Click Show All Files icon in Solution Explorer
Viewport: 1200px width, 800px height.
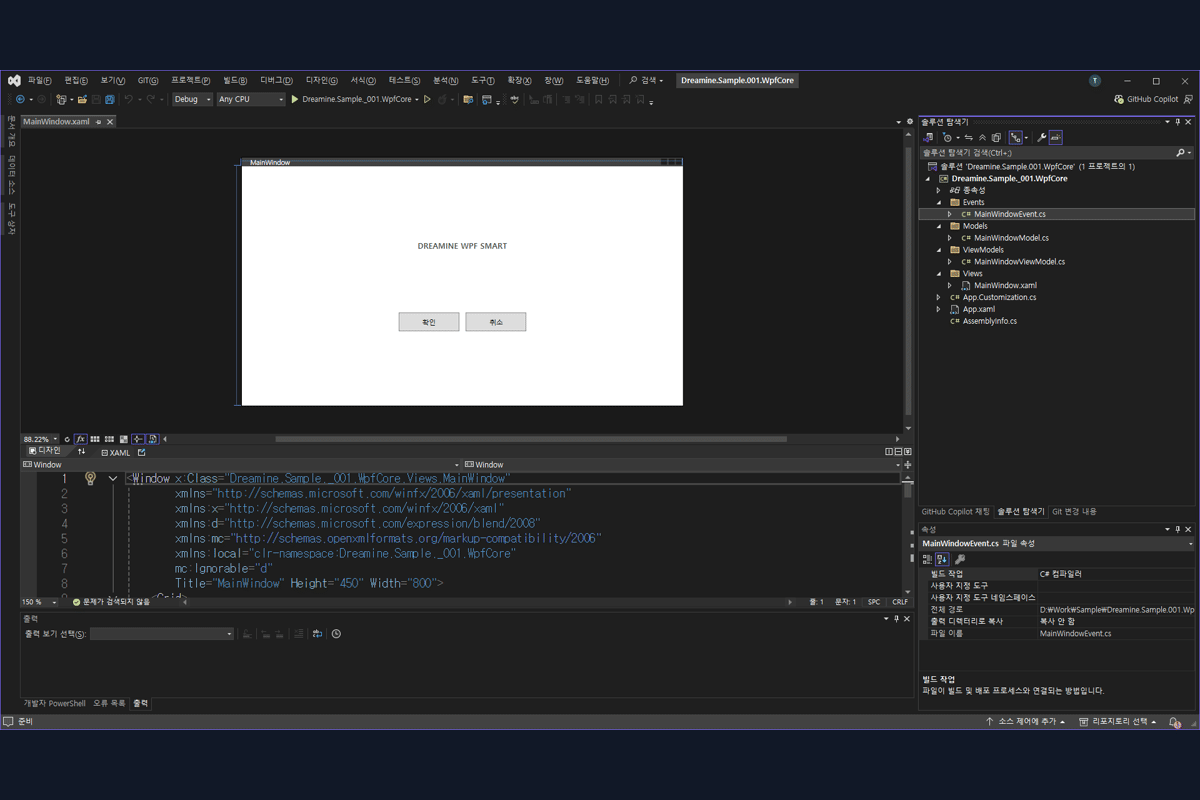point(996,137)
